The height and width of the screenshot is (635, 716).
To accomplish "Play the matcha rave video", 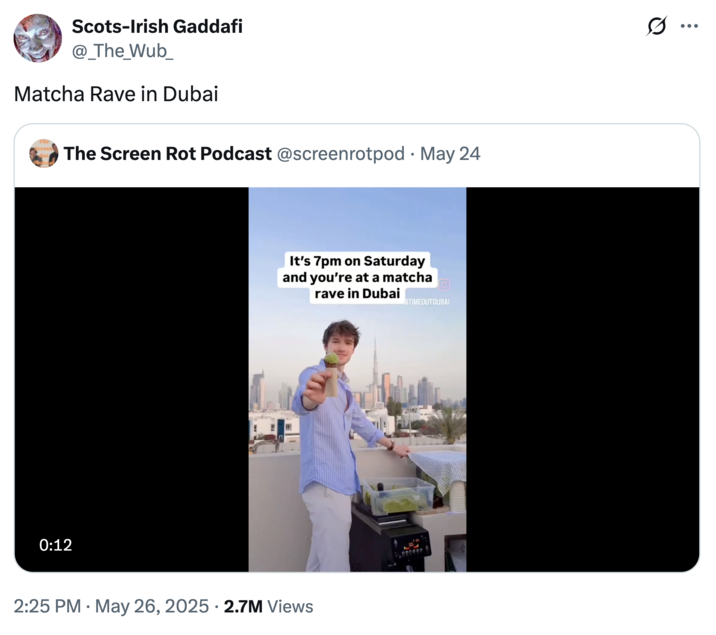I will [x=357, y=379].
